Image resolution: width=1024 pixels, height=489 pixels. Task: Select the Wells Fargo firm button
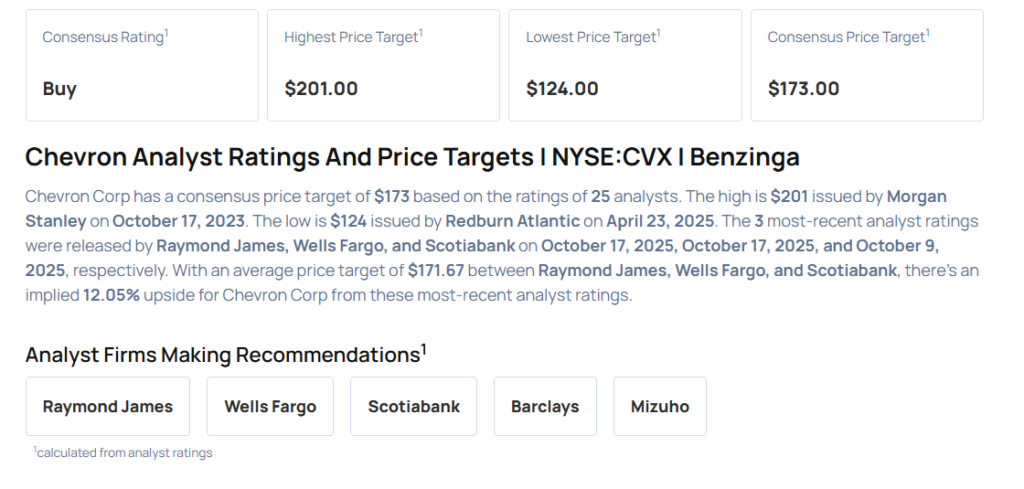(270, 406)
